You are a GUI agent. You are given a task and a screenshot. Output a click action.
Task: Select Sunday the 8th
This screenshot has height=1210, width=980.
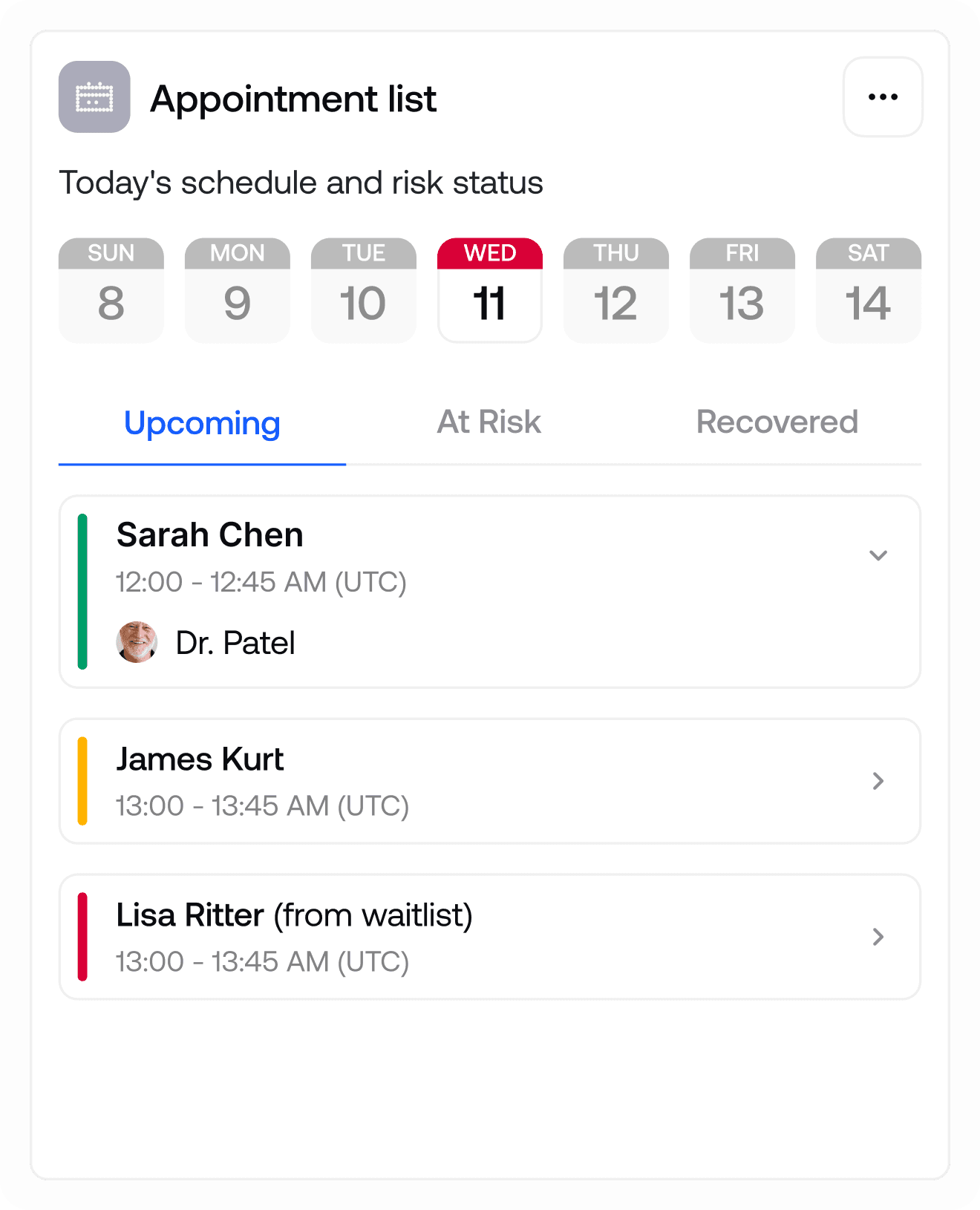point(111,290)
